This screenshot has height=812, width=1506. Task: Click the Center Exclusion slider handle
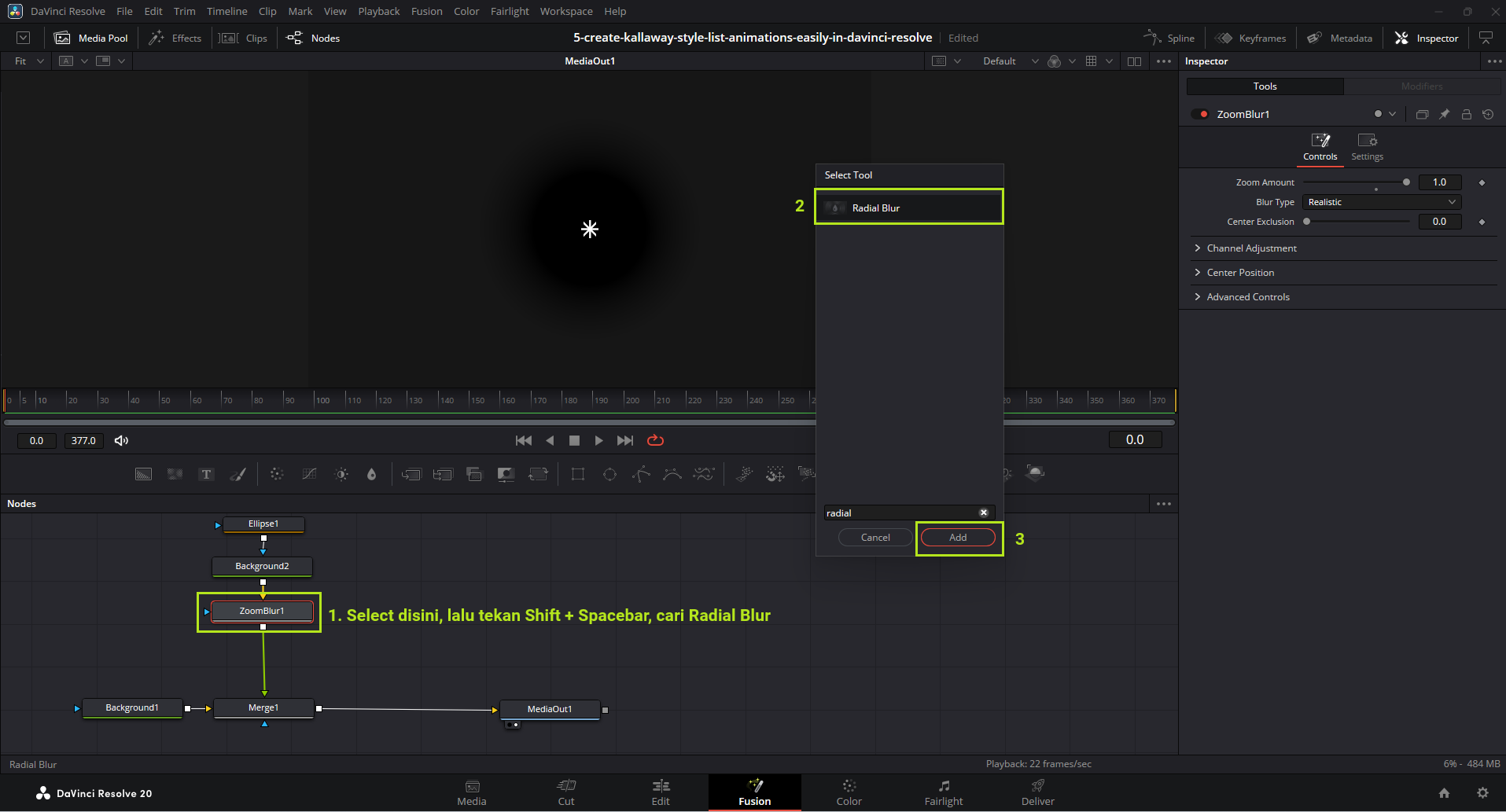point(1307,222)
